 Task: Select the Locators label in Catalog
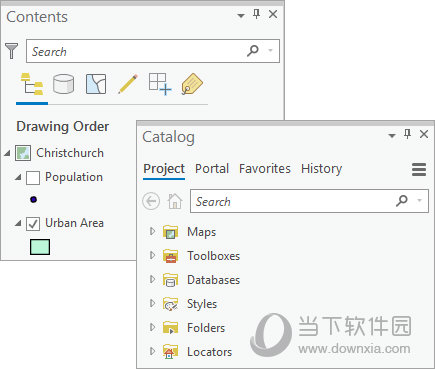click(x=210, y=352)
